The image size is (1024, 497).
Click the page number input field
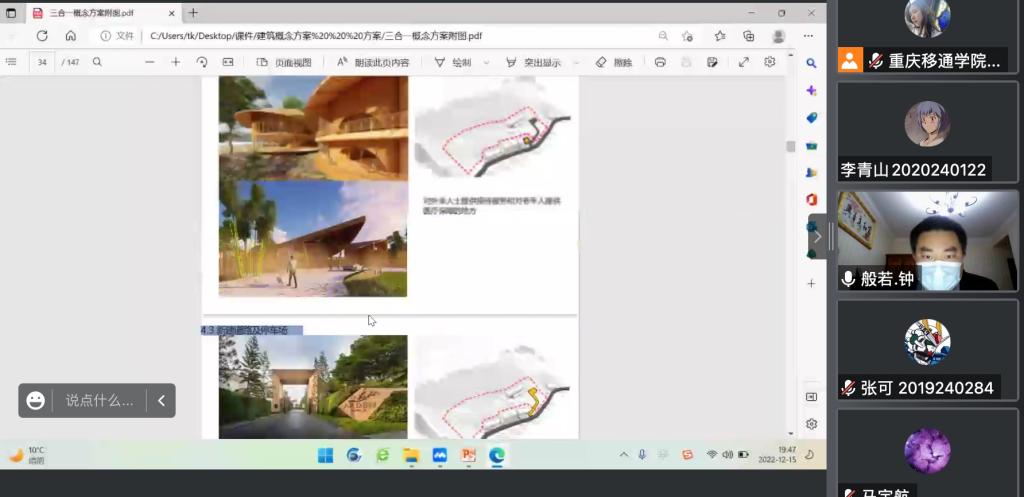[x=42, y=62]
